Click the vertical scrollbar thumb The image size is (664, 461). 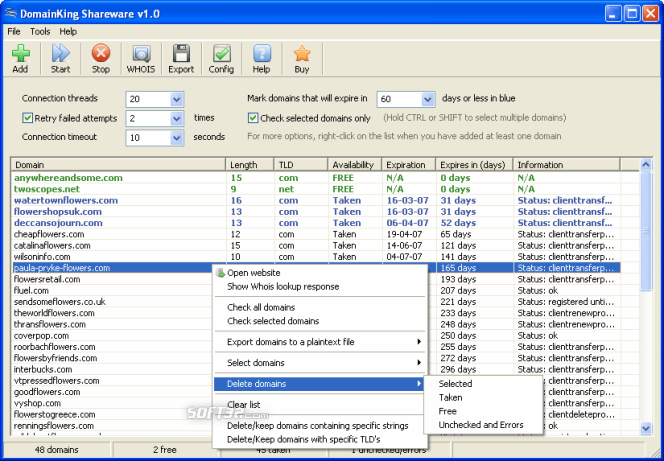click(x=646, y=231)
